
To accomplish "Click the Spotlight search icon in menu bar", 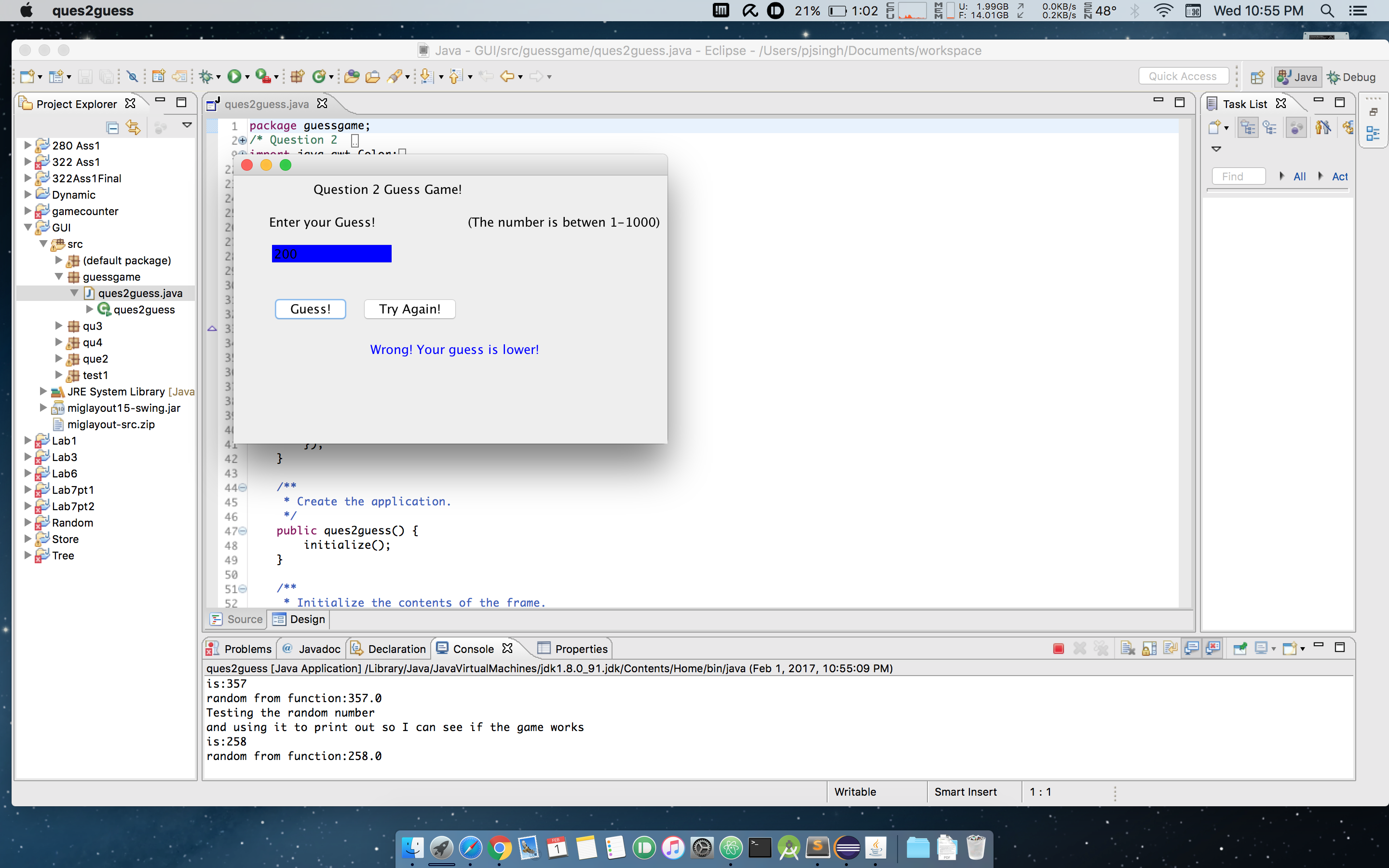I will click(1327, 11).
